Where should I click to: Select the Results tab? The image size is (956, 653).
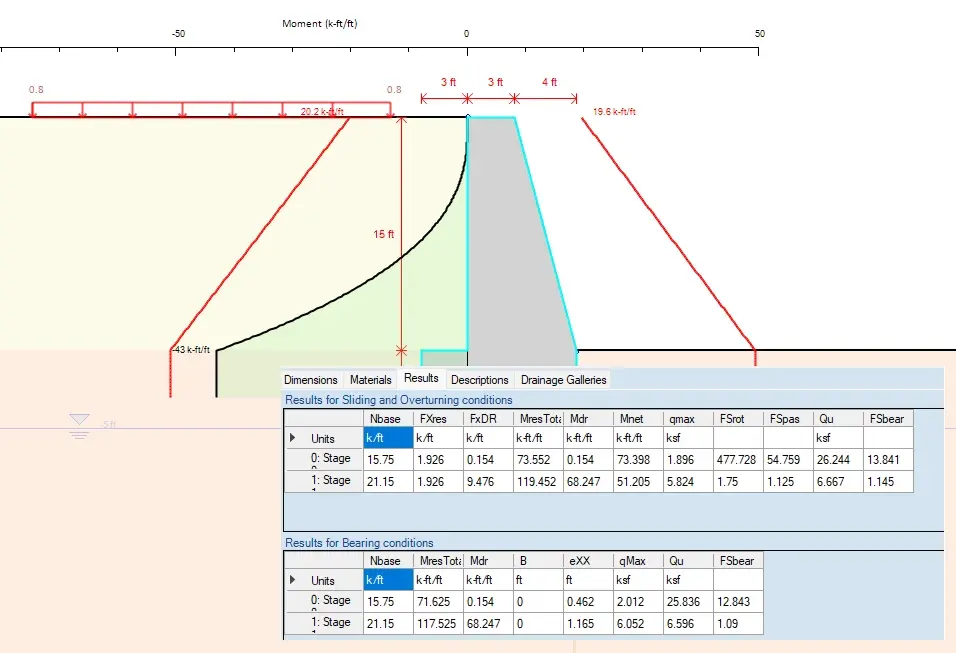tap(421, 378)
